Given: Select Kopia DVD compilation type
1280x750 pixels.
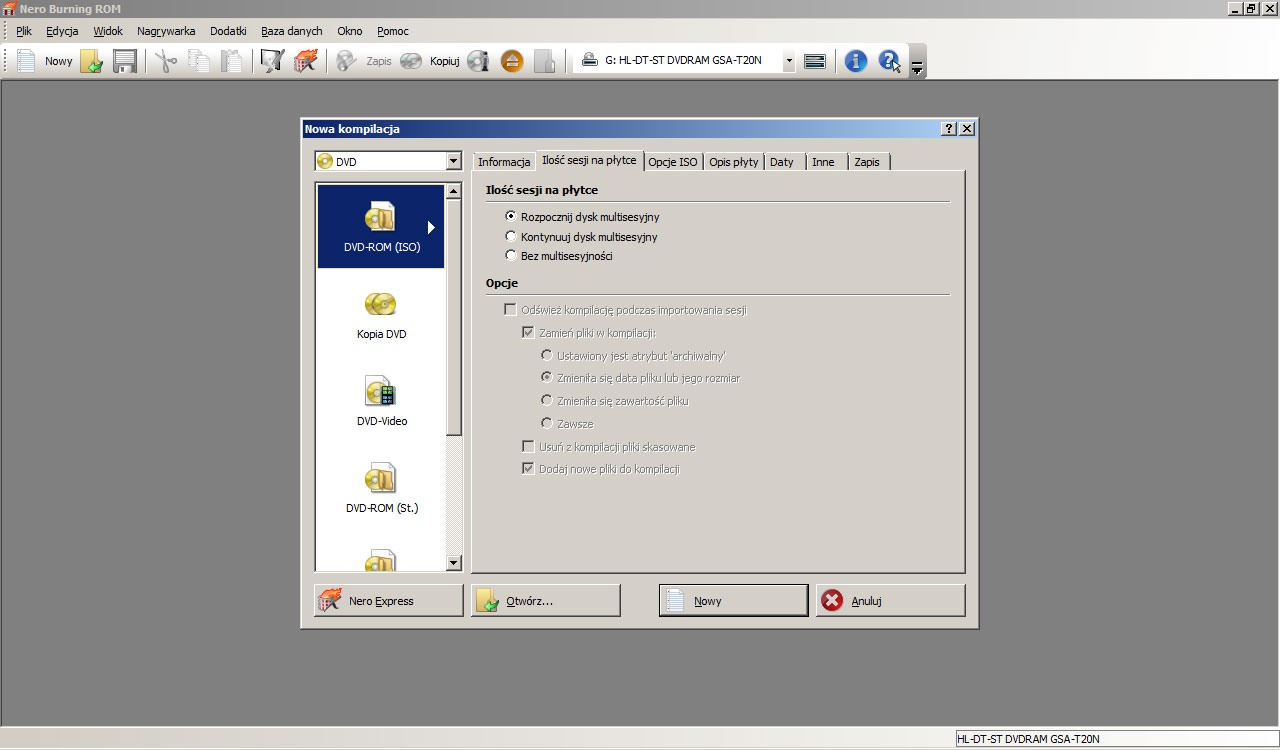Looking at the screenshot, I should point(381,314).
